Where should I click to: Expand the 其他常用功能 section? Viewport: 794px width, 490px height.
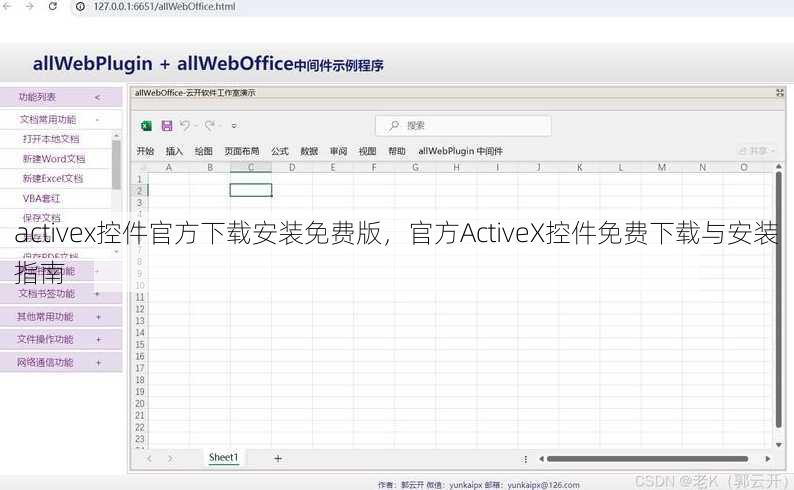click(x=98, y=316)
